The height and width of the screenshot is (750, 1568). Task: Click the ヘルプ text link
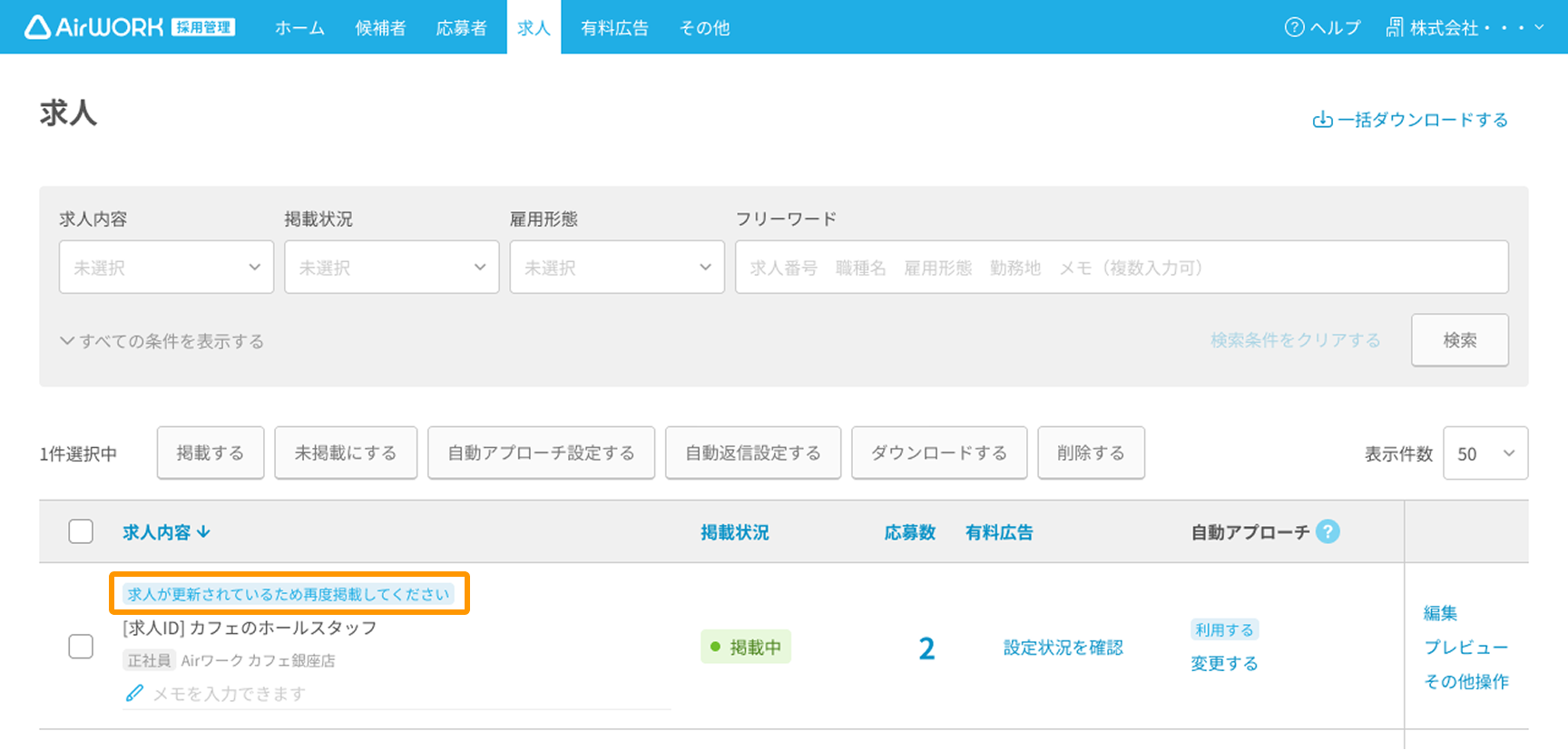coord(1335,27)
